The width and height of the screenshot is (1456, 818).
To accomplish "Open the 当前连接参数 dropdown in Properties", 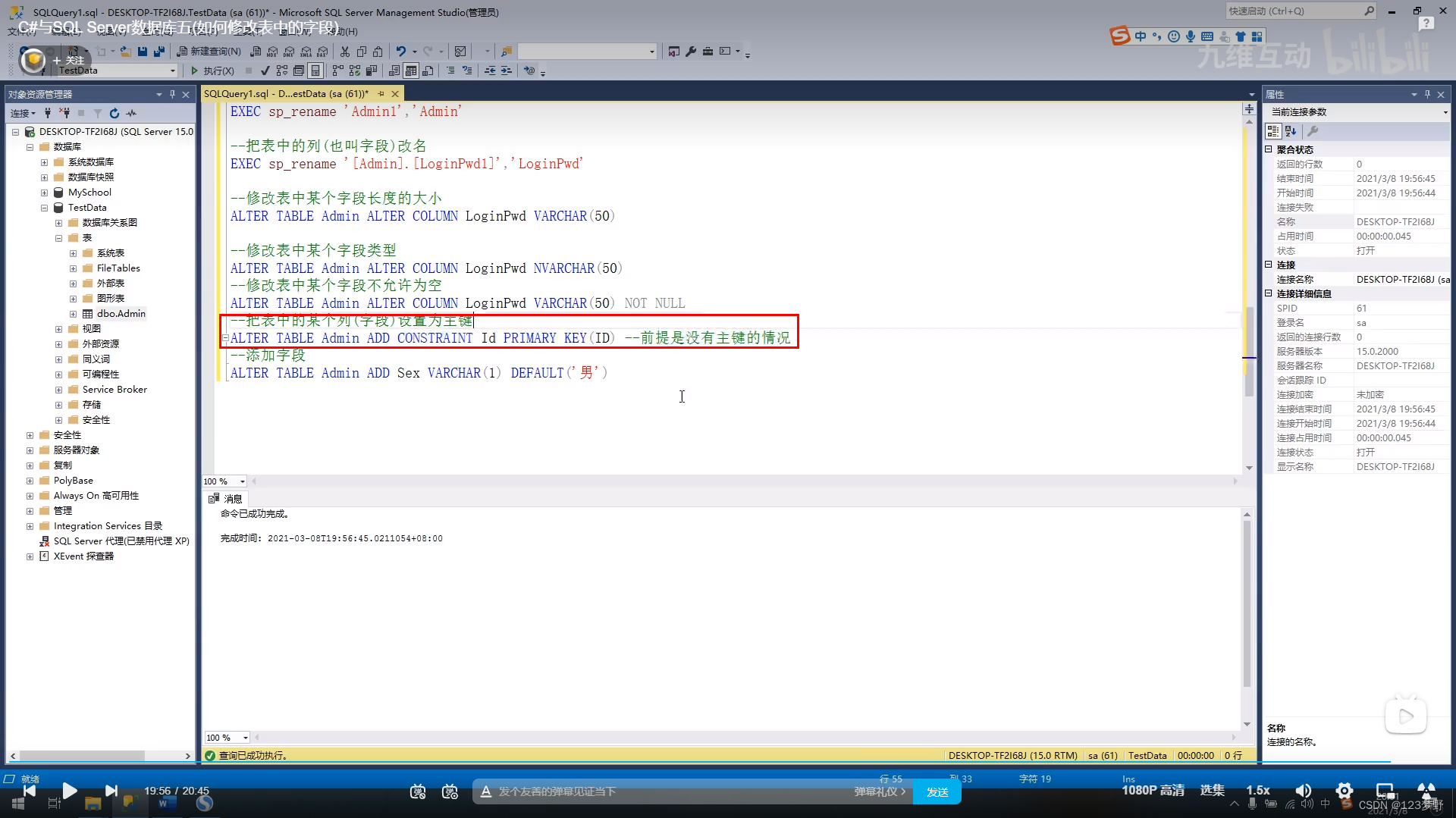I will tap(1445, 112).
